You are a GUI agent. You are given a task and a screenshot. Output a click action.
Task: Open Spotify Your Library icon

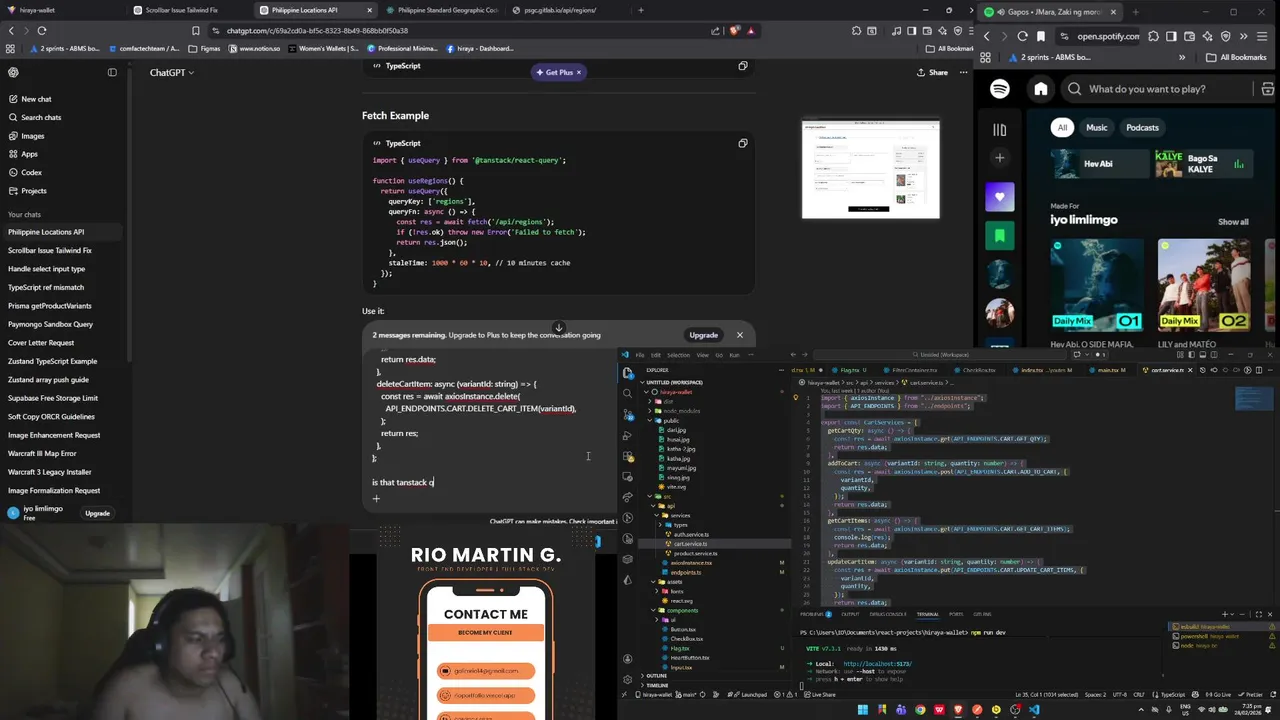pos(999,129)
